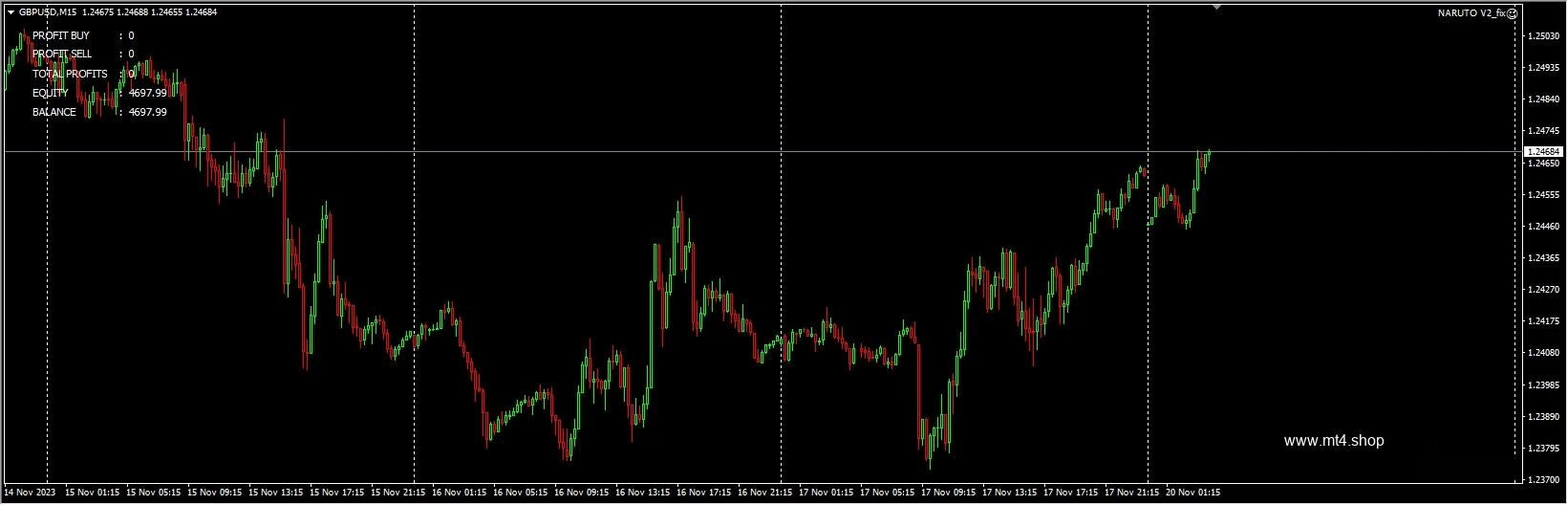Viewport: 1568px width, 505px height.
Task: Click the 16 Nov 09:15 time label
Action: click(581, 494)
